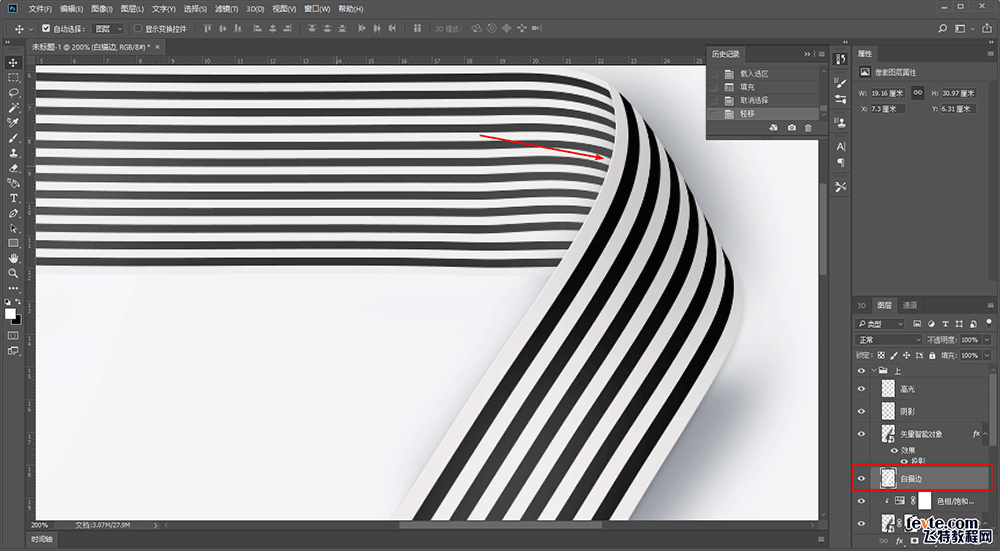Image resolution: width=1000 pixels, height=551 pixels.
Task: Disable the 自动选择 checkbox
Action: coord(46,29)
